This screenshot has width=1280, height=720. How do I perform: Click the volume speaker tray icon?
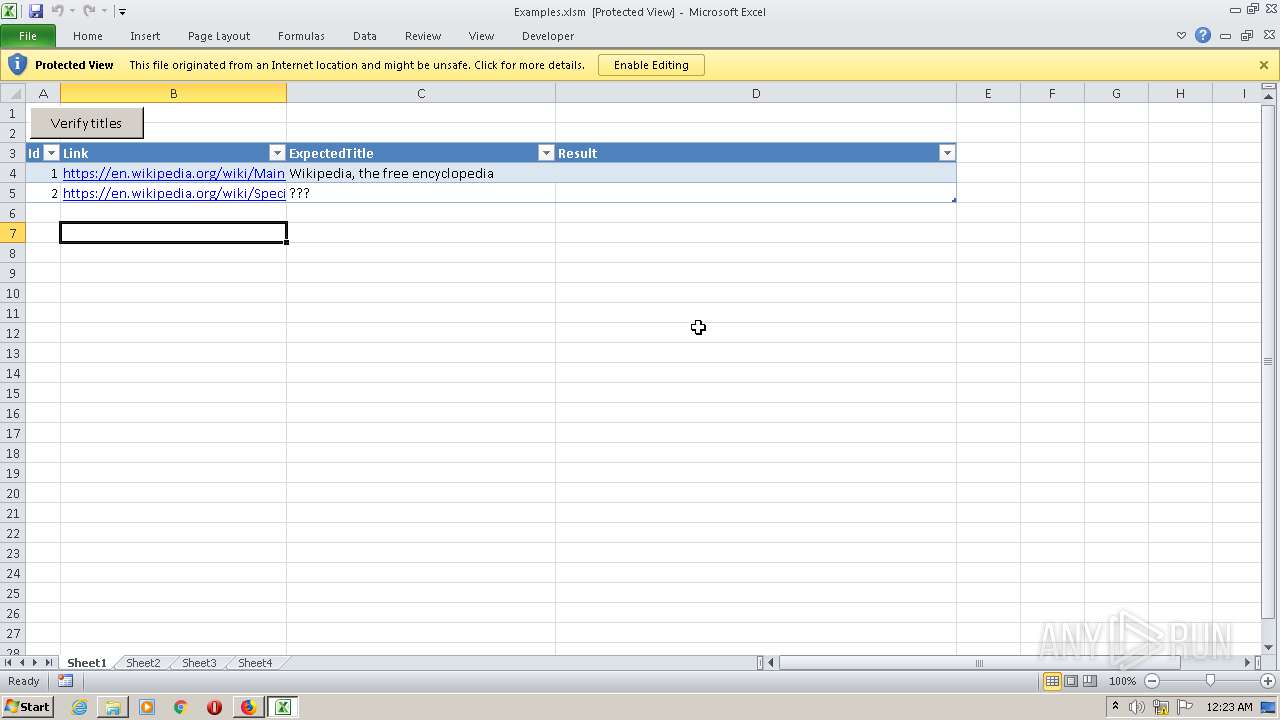coord(1137,707)
